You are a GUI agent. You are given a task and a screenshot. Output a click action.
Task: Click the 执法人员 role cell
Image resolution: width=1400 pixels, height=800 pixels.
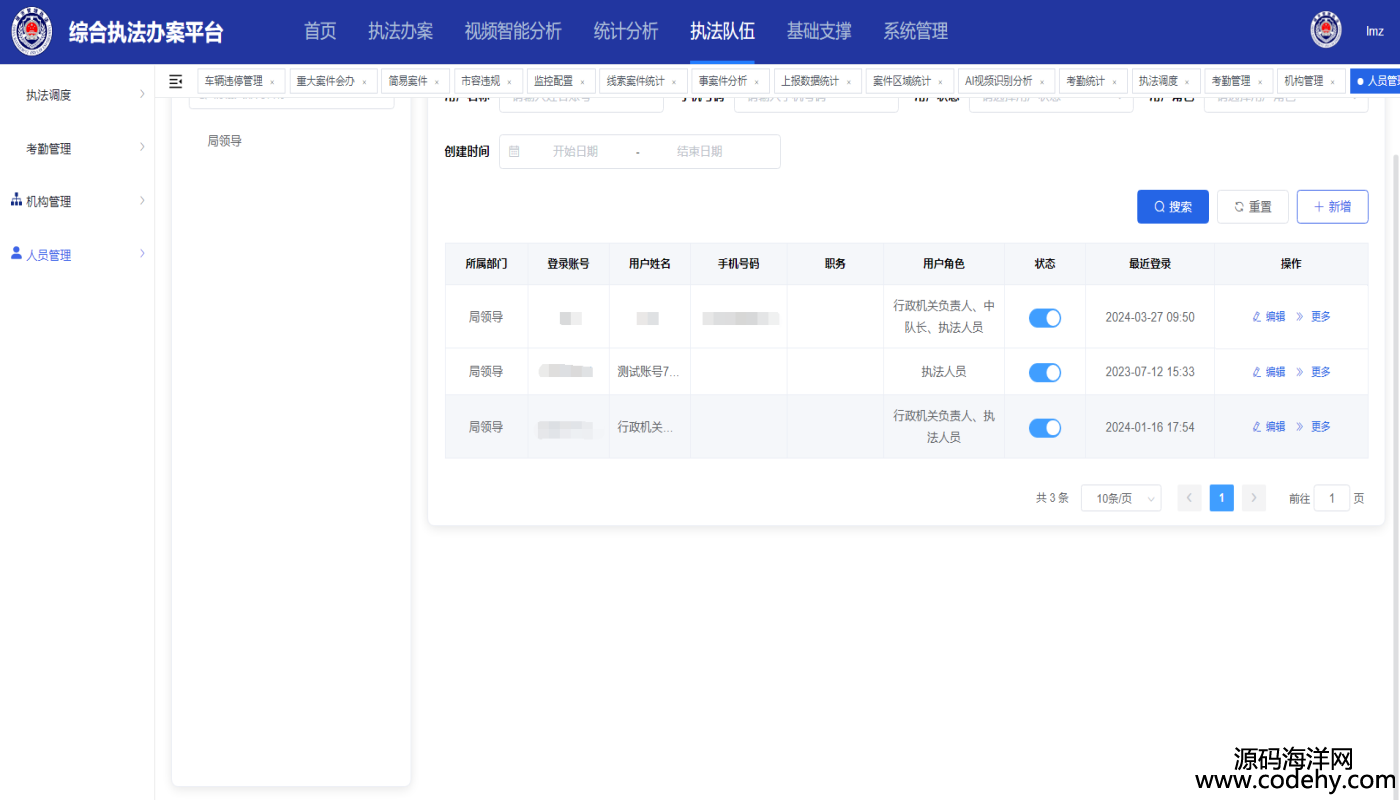tap(944, 372)
